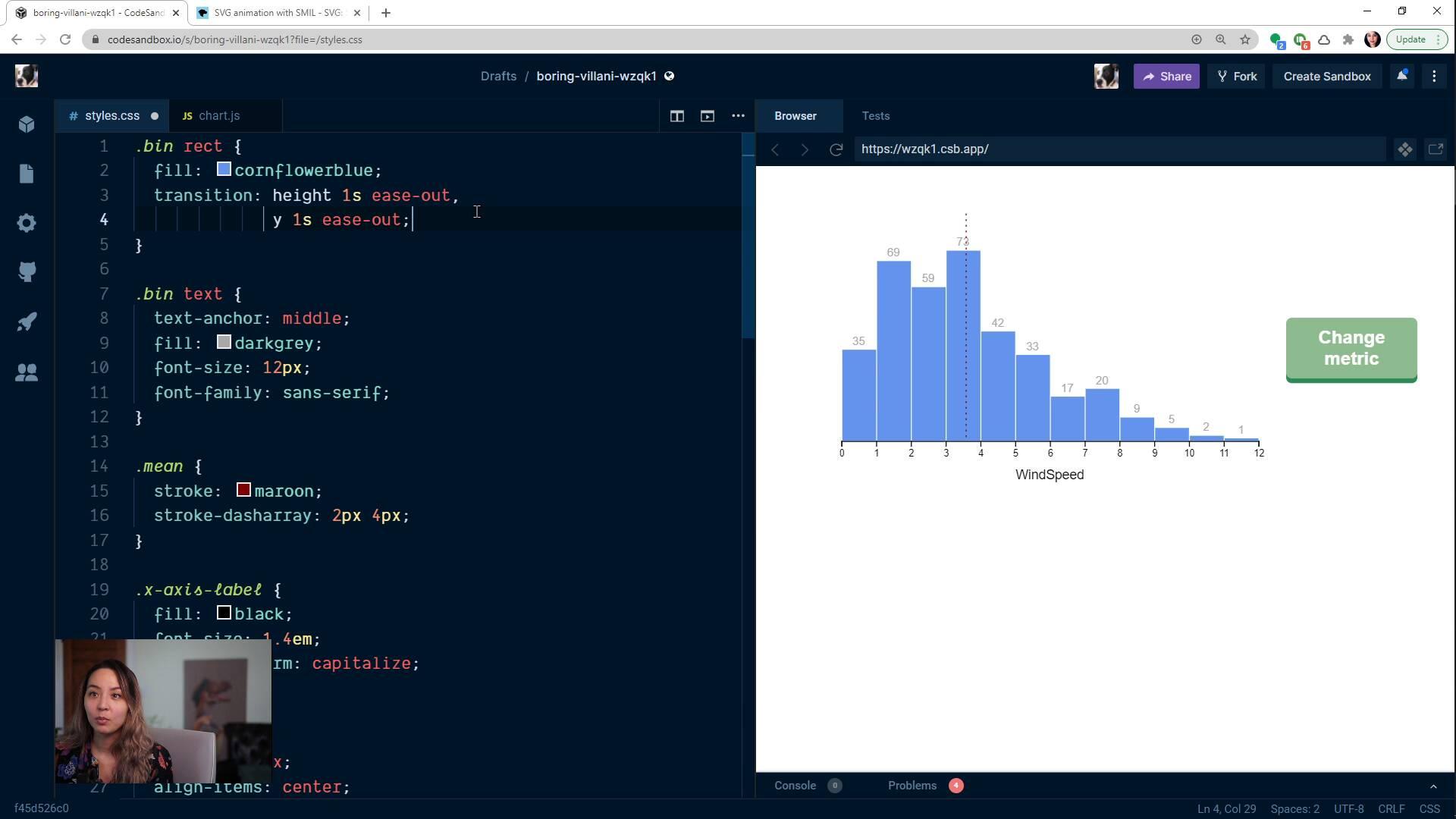Open the Explorer files sidebar icon
Image resolution: width=1456 pixels, height=819 pixels.
tap(27, 174)
